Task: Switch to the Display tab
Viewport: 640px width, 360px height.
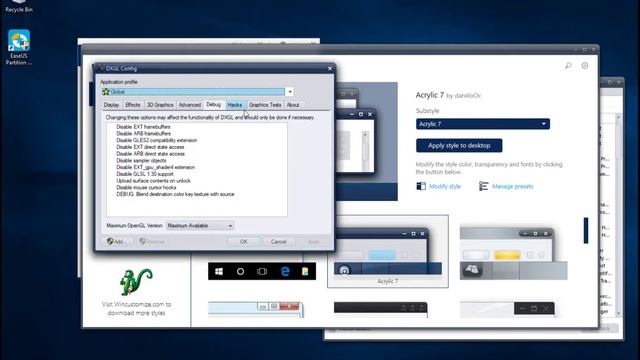Action: 111,105
